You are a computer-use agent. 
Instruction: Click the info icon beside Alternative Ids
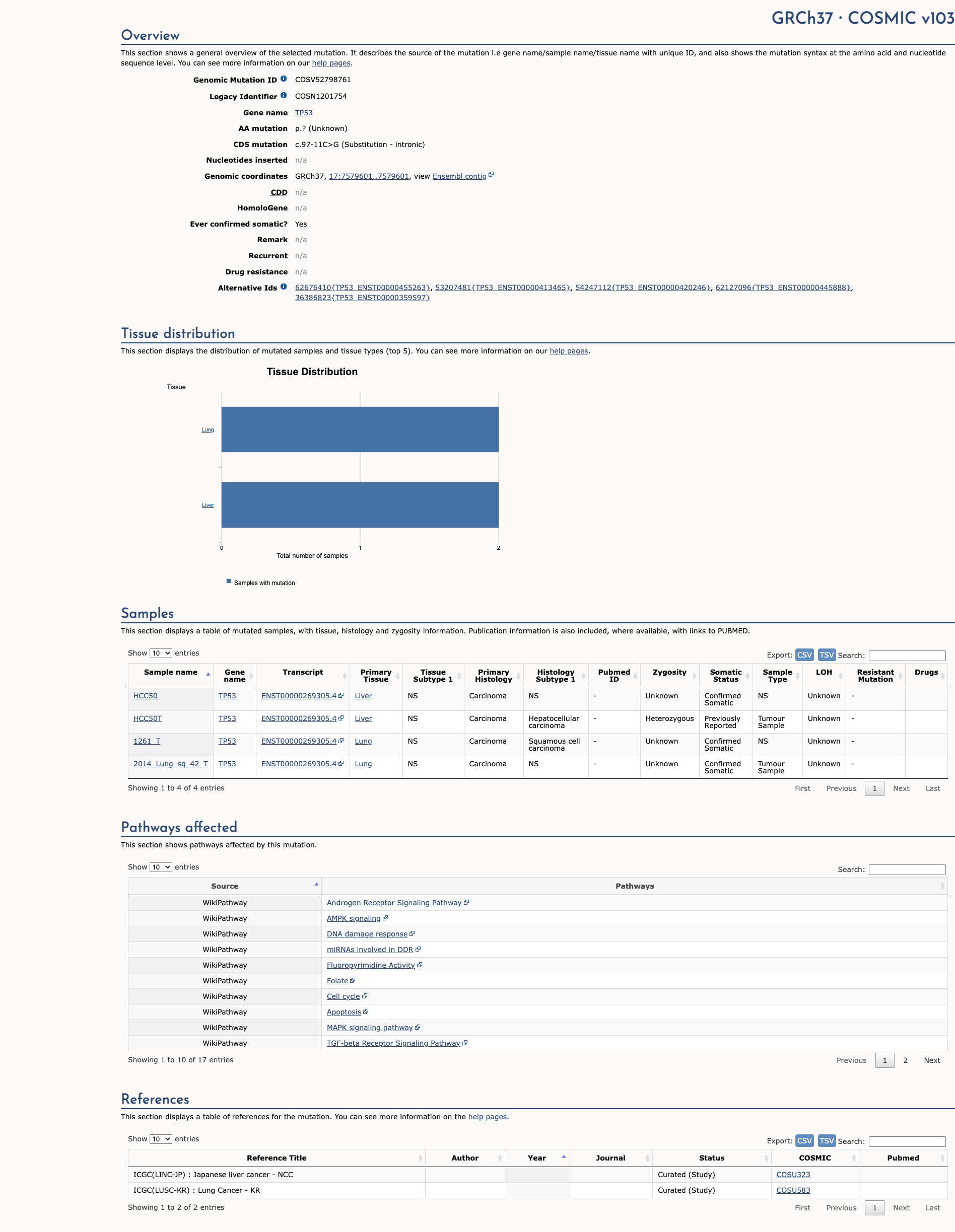[x=284, y=286]
